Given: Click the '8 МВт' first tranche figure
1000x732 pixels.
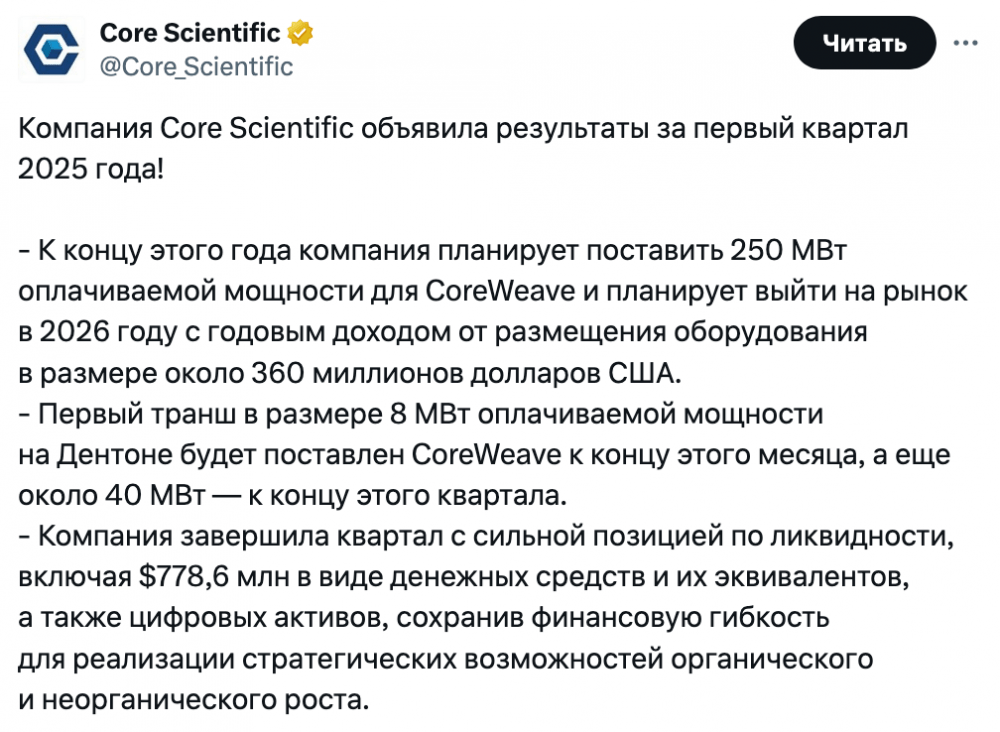Looking at the screenshot, I should 429,414.
